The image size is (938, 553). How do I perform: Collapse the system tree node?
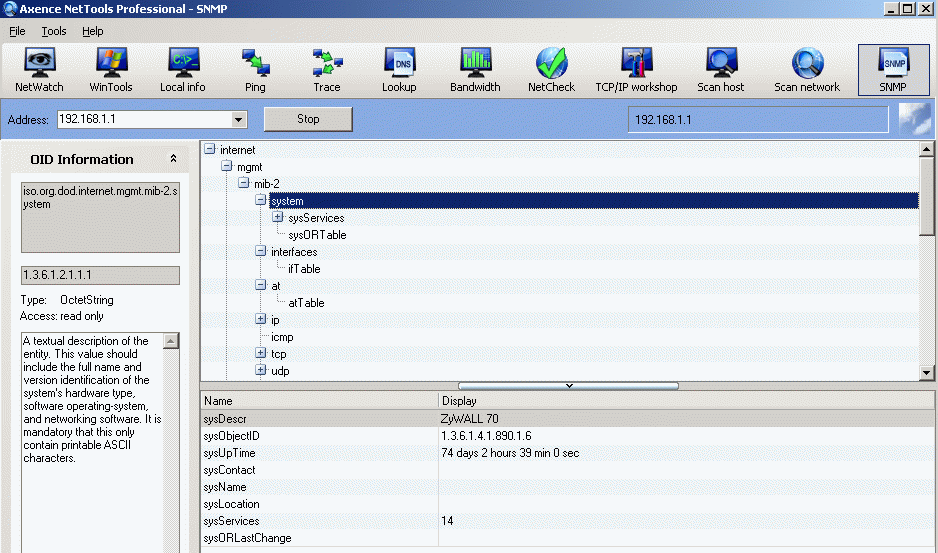[261, 200]
